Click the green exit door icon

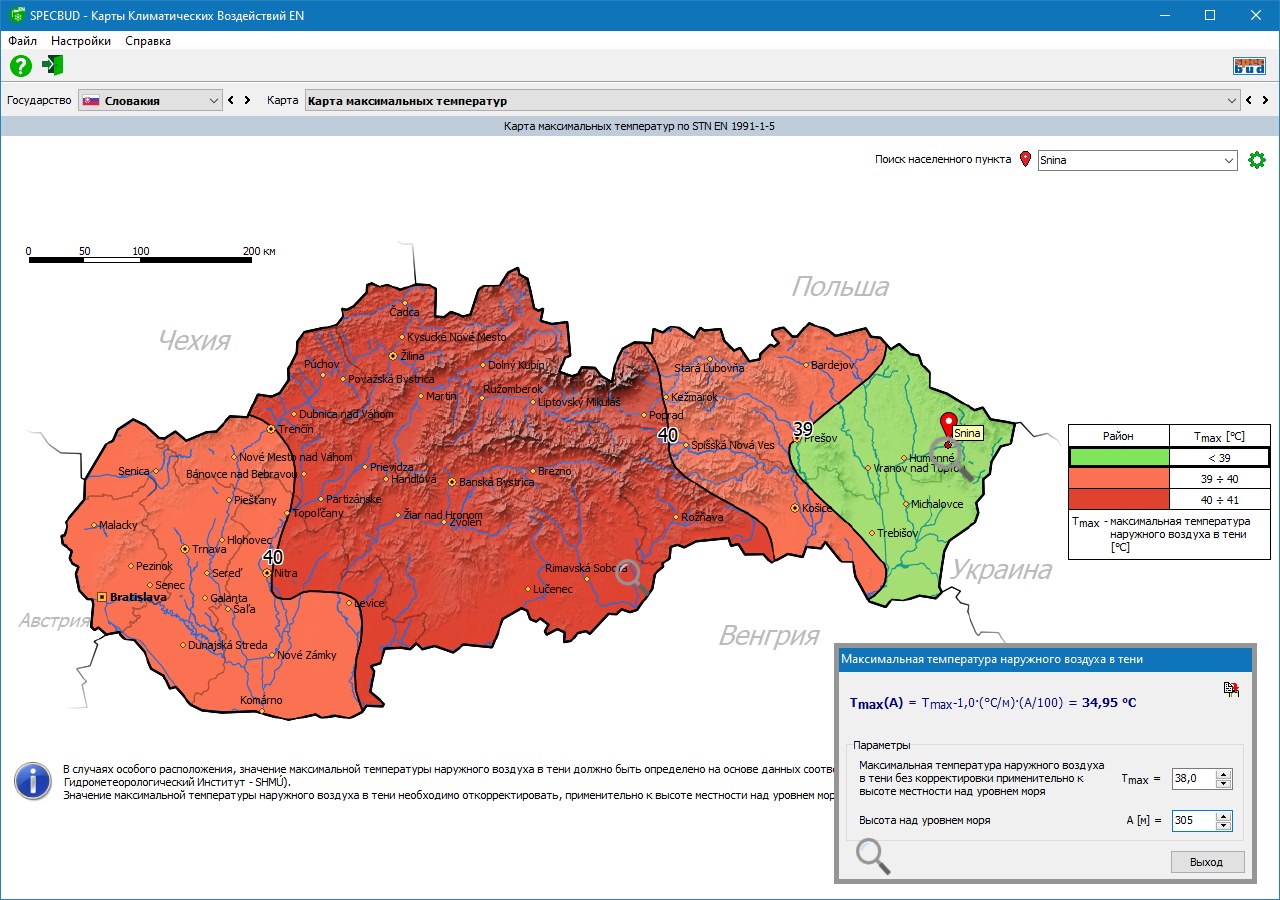pyautogui.click(x=53, y=66)
